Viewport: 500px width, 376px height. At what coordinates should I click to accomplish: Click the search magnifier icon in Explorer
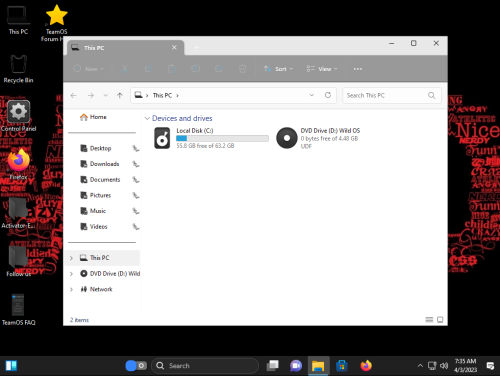point(432,96)
